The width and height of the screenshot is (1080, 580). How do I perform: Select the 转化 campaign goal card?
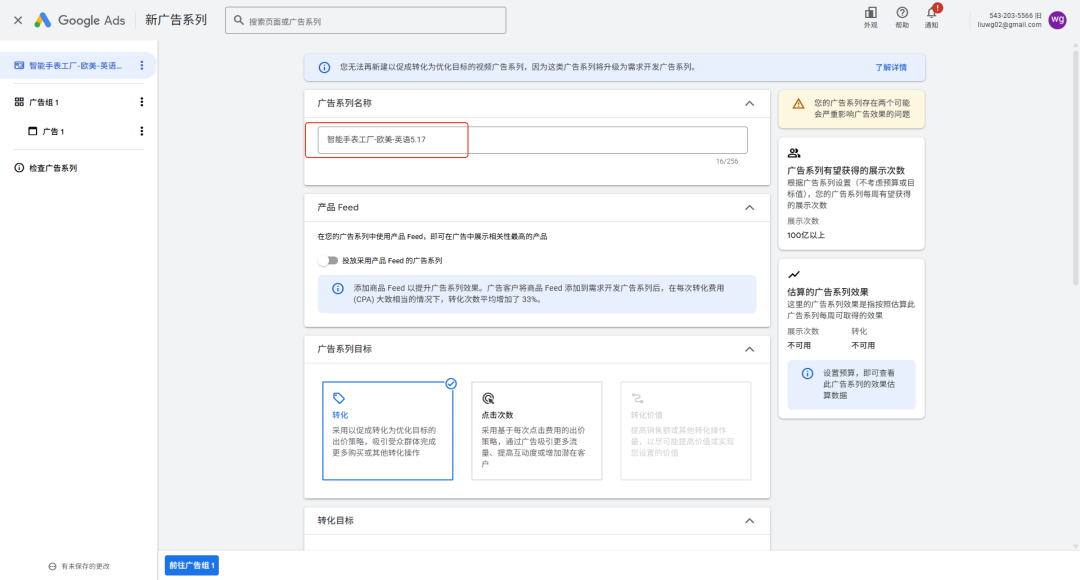(387, 431)
